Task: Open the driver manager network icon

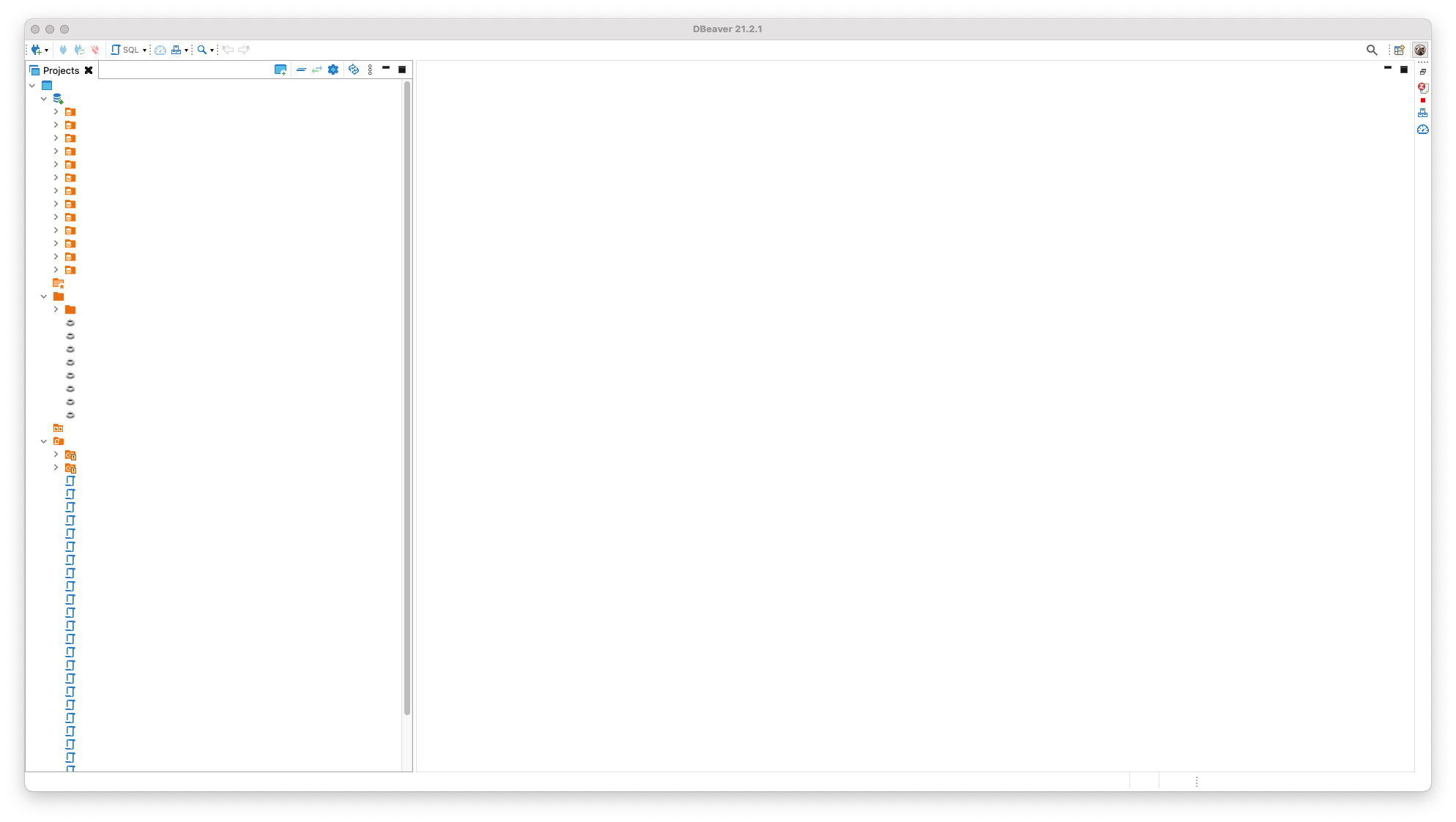Action: (177, 50)
